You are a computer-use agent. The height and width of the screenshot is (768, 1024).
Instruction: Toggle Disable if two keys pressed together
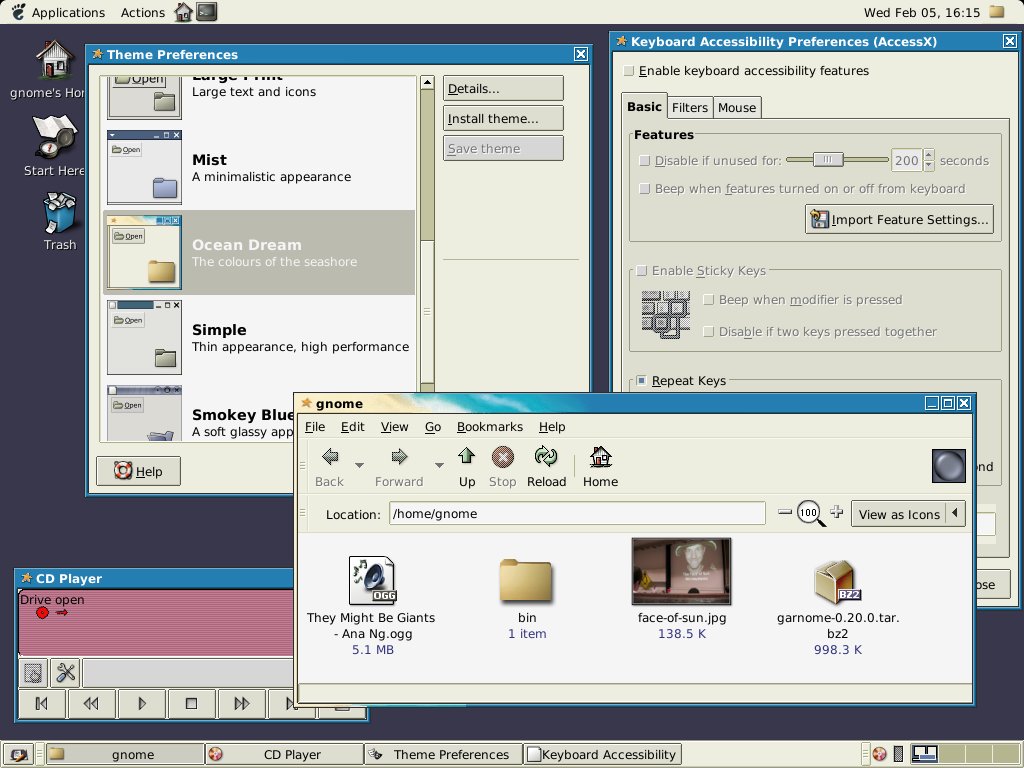coord(709,332)
